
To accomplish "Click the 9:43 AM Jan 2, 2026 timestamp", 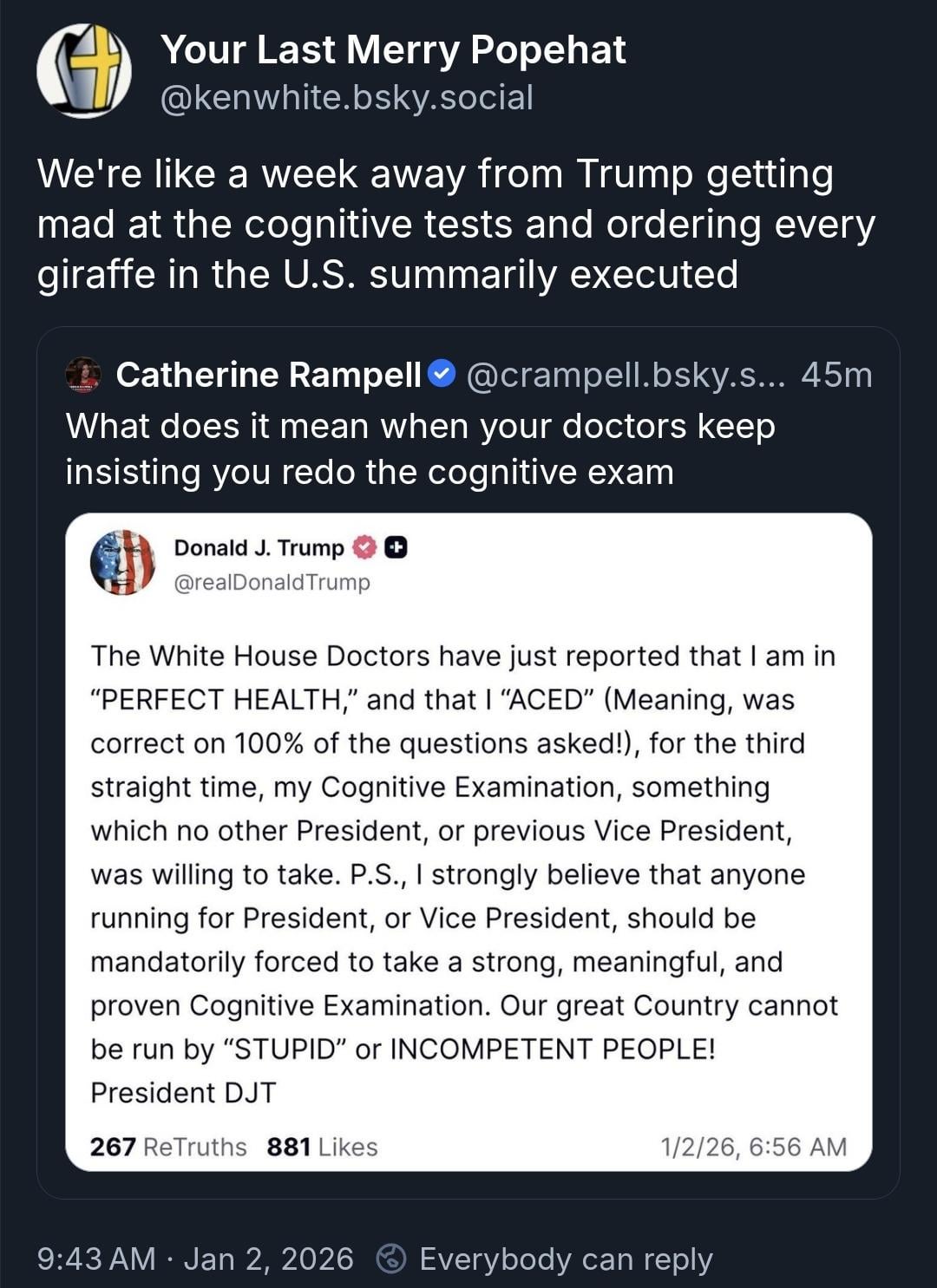I will (x=195, y=1259).
